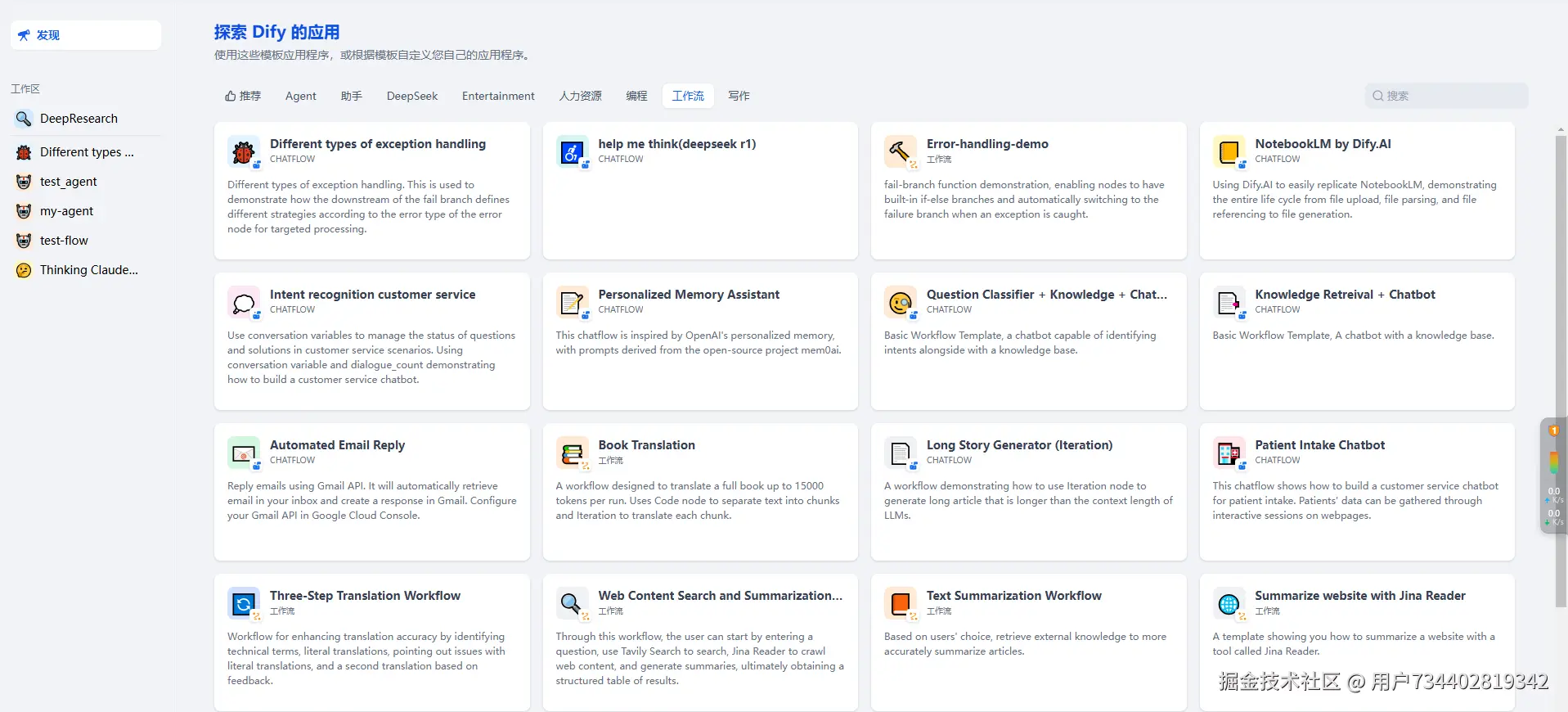Click the page vertical scrollbar
1568x712 pixels.
(x=1561, y=373)
